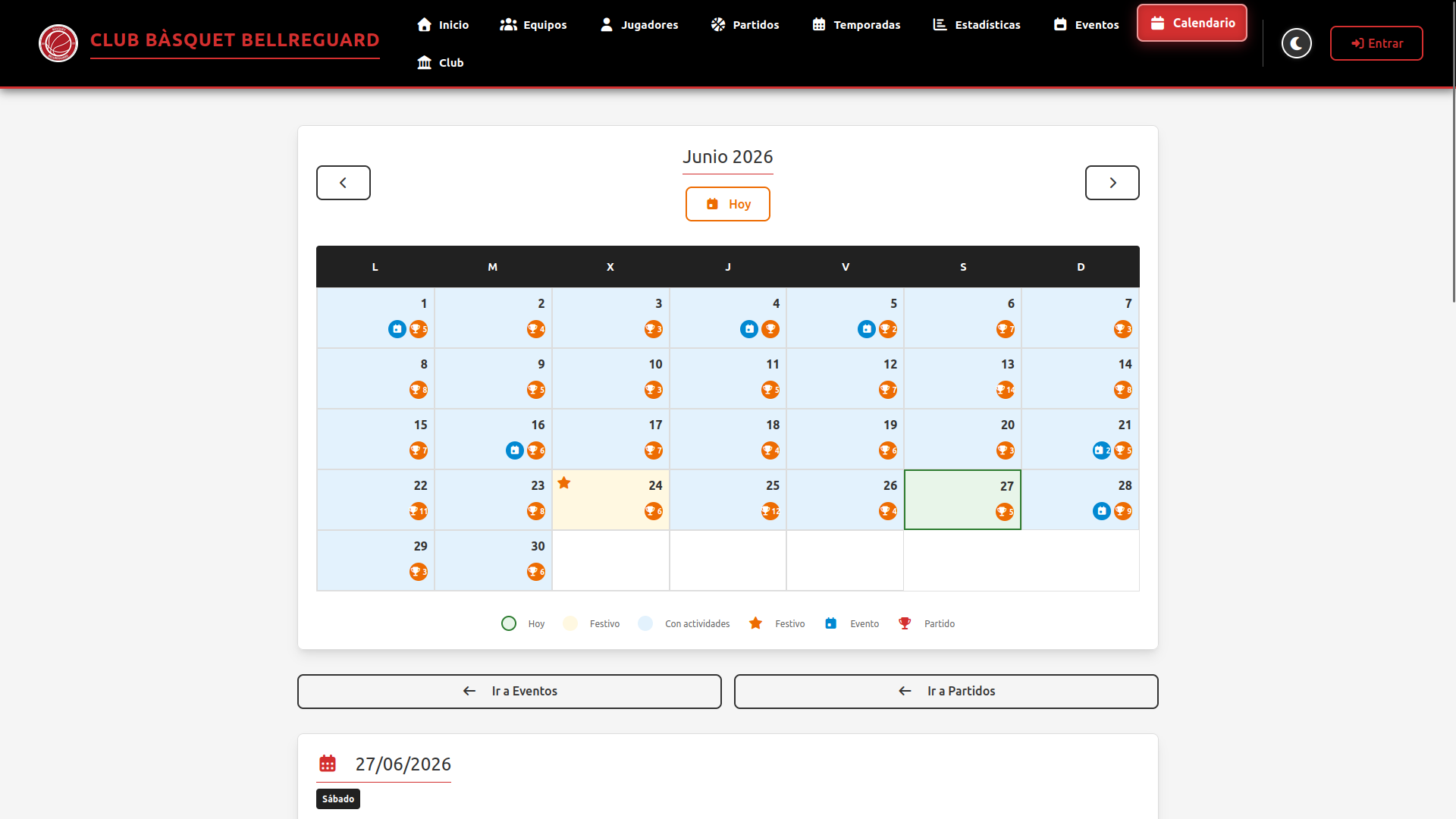Click the Hoy button
This screenshot has height=819, width=1456.
point(728,204)
